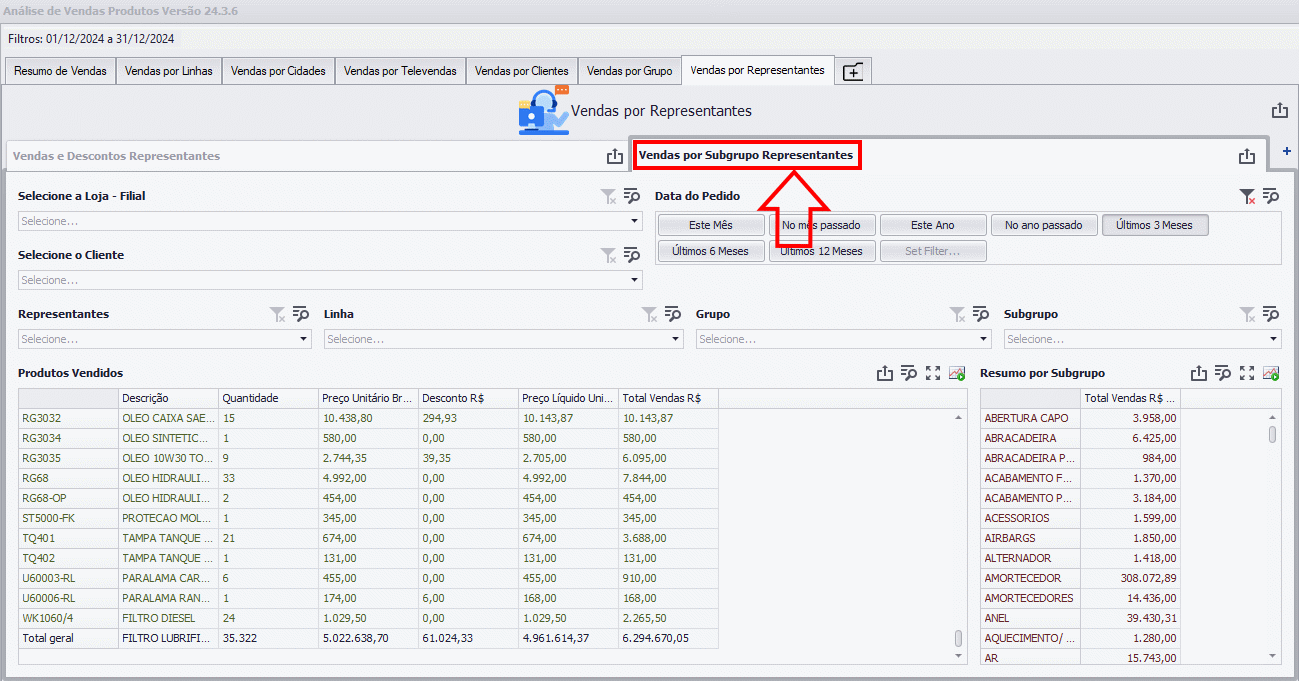The height and width of the screenshot is (681, 1299).
Task: Maximize the Produtos Vendidos panel
Action: 933,373
